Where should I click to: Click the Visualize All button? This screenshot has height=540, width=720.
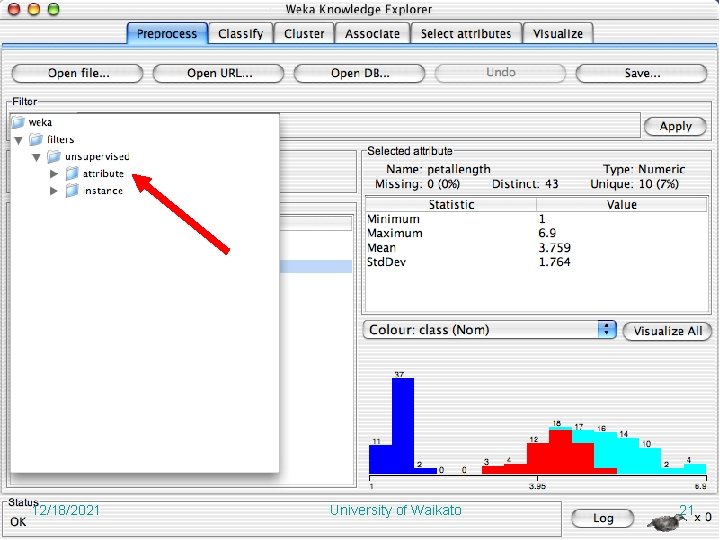668,331
